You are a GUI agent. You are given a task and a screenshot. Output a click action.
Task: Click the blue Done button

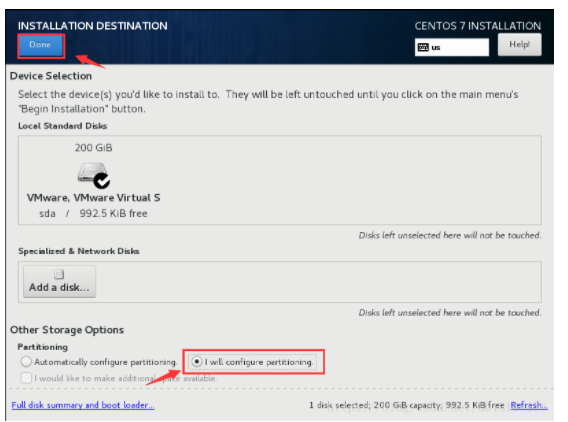tap(41, 46)
